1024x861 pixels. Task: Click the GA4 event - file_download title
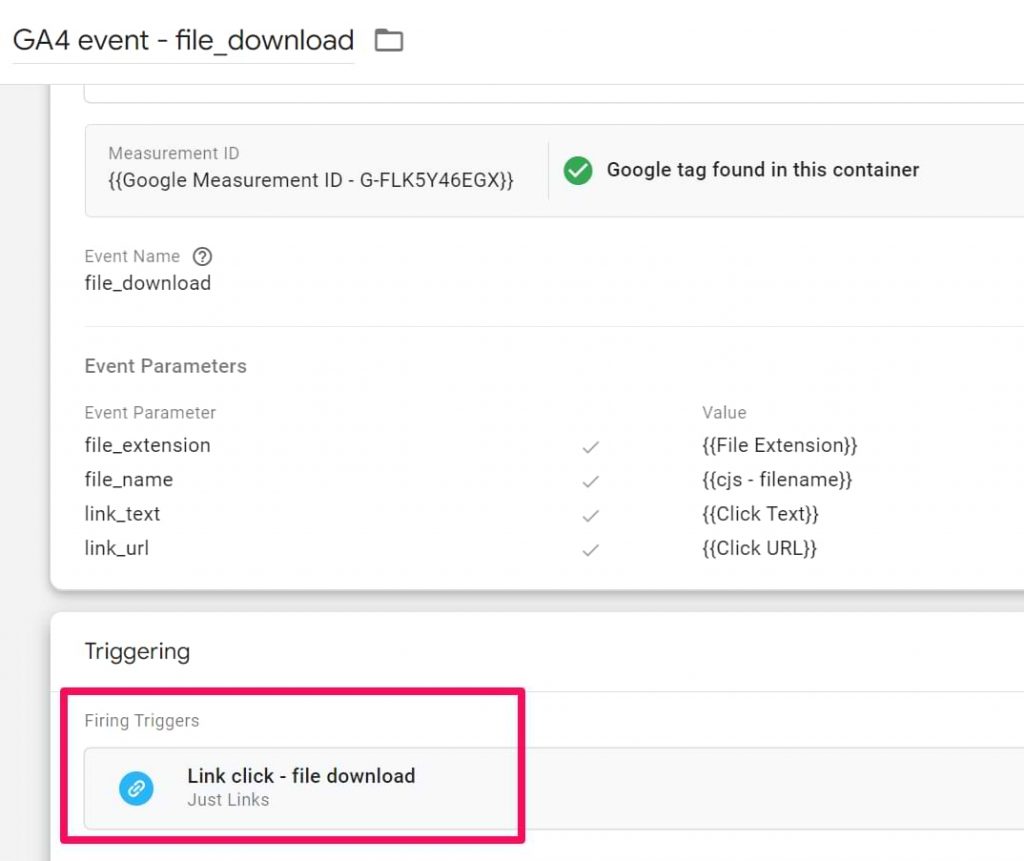(x=183, y=40)
